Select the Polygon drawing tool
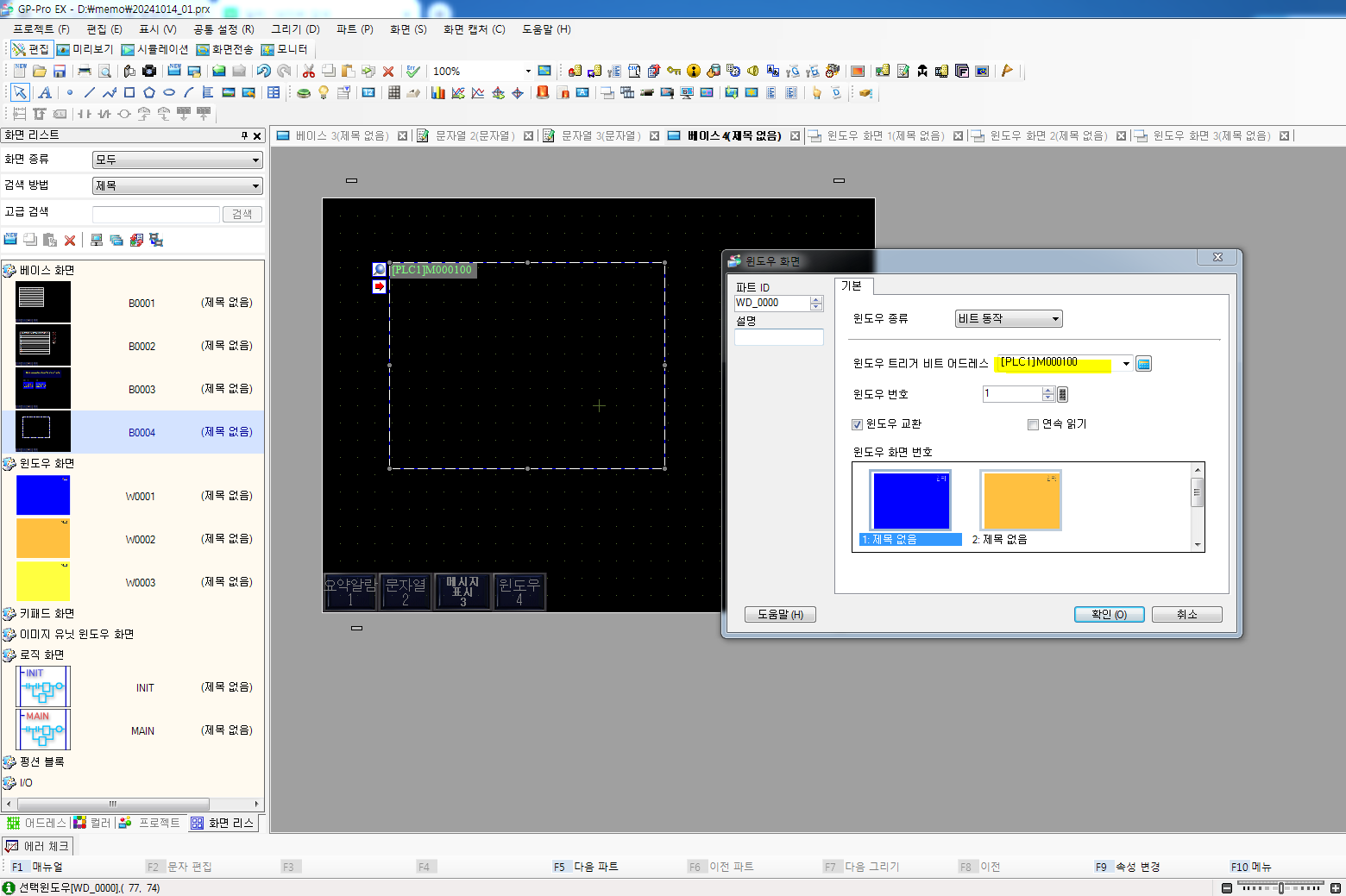This screenshot has width=1346, height=896. (x=149, y=92)
